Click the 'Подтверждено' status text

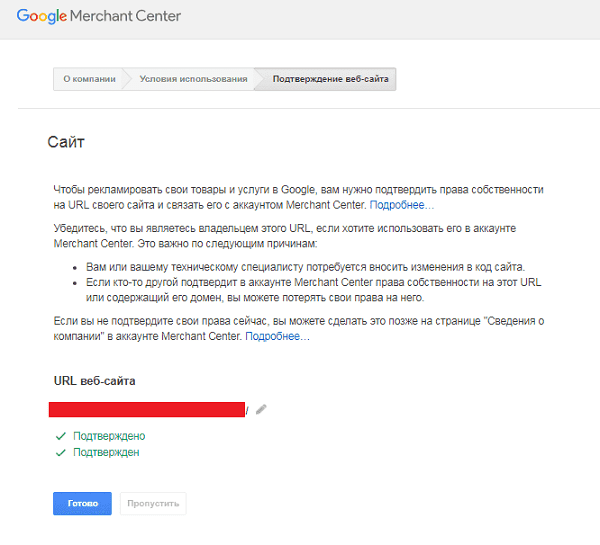coord(109,436)
